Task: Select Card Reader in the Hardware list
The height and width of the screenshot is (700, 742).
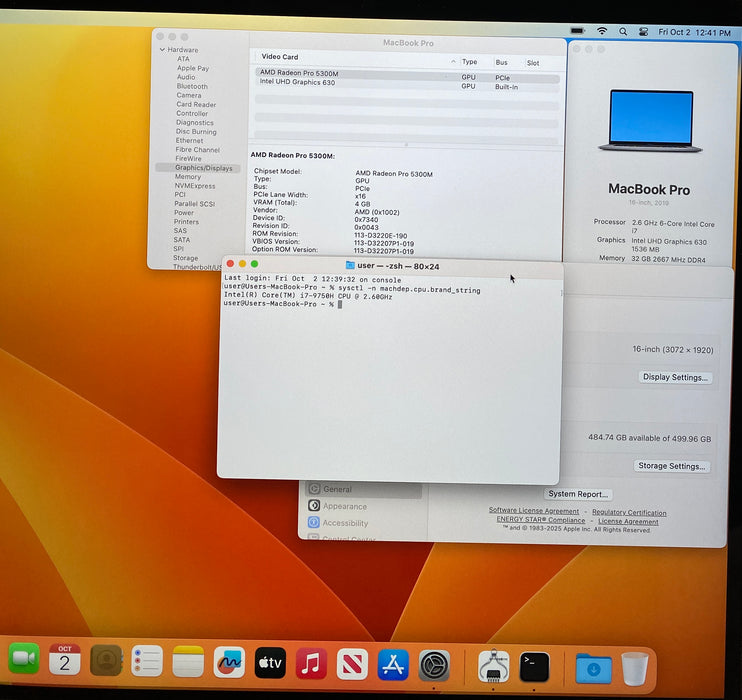Action: (x=196, y=104)
